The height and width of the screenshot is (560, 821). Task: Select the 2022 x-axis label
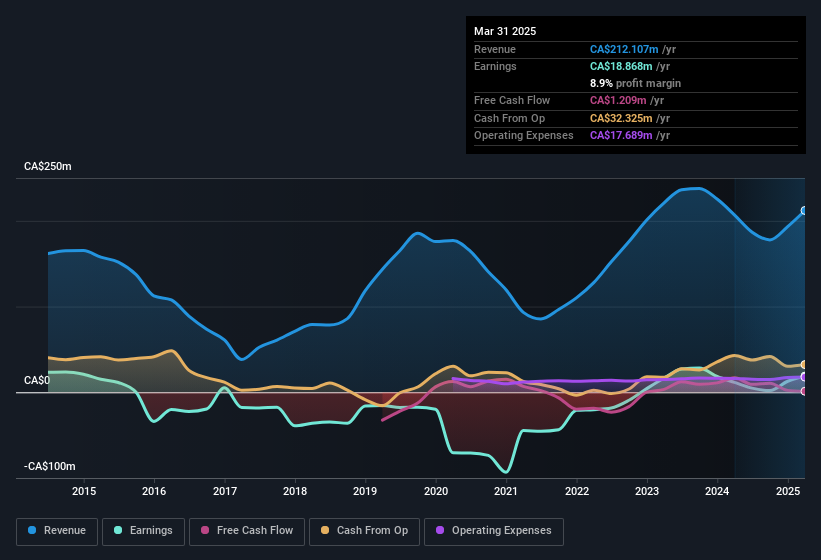576,491
